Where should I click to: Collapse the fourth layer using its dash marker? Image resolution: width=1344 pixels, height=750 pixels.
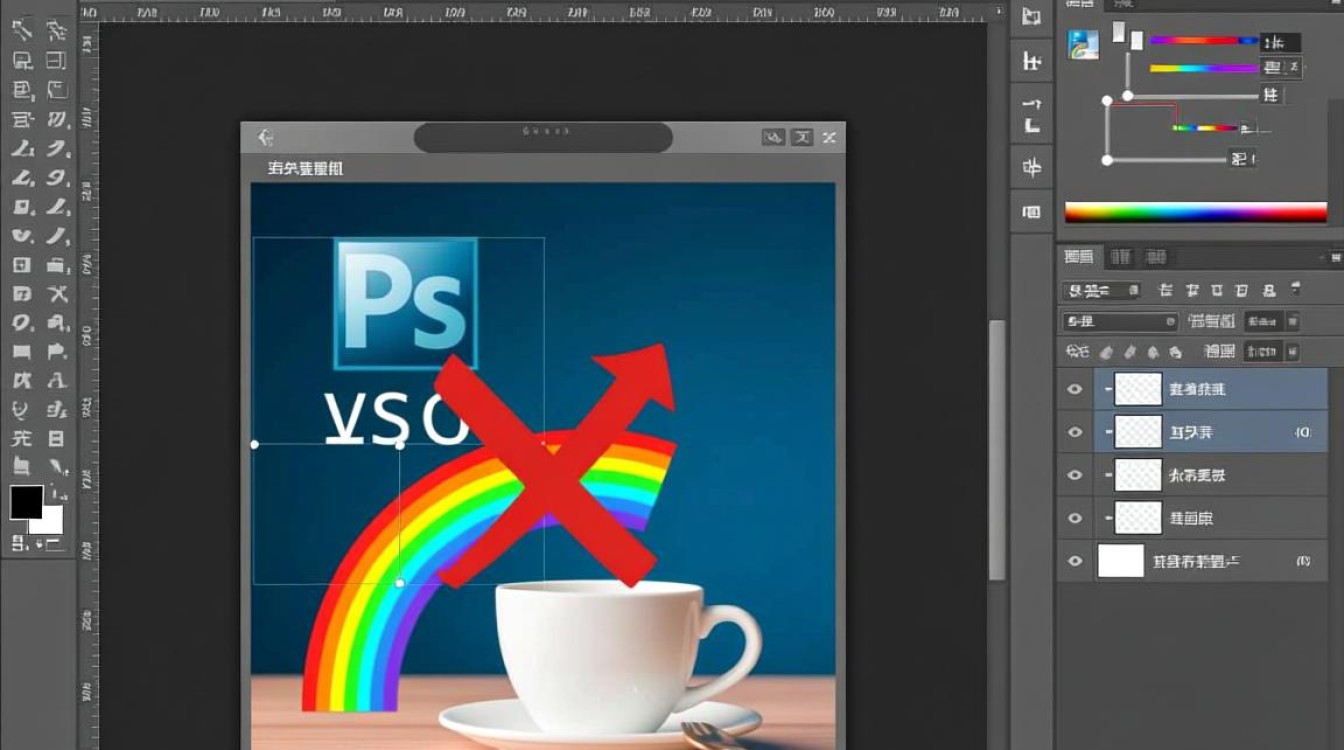coord(1108,518)
